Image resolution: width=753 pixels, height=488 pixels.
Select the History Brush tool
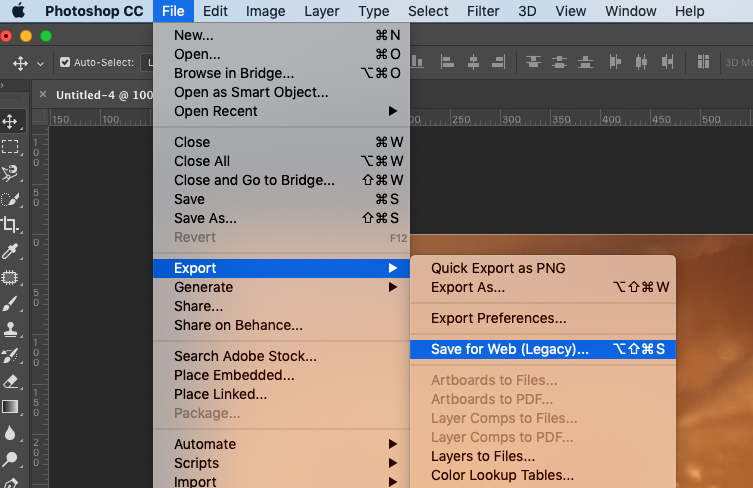point(10,355)
